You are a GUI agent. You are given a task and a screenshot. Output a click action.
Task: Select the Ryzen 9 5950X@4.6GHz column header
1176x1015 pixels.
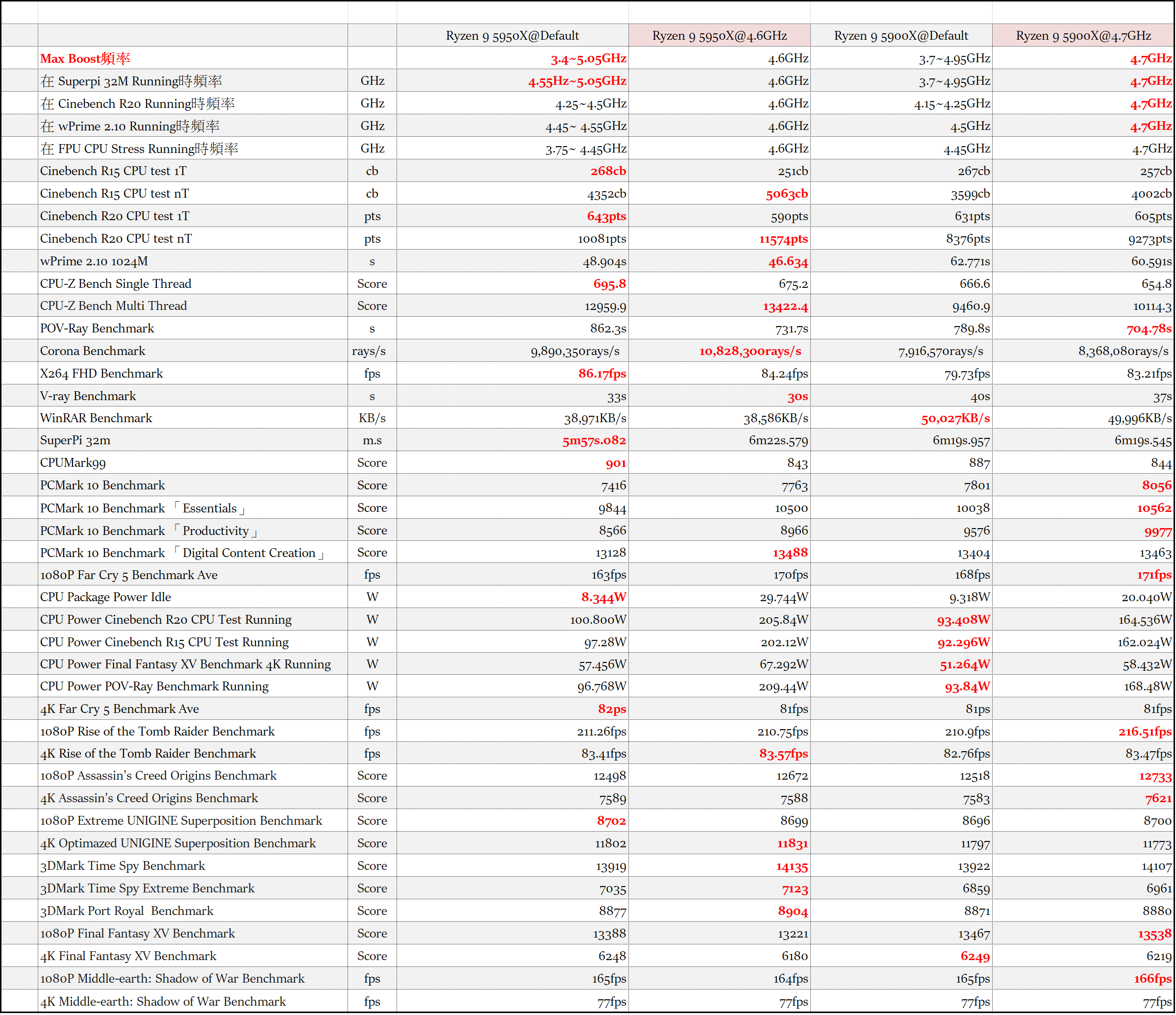coord(719,35)
